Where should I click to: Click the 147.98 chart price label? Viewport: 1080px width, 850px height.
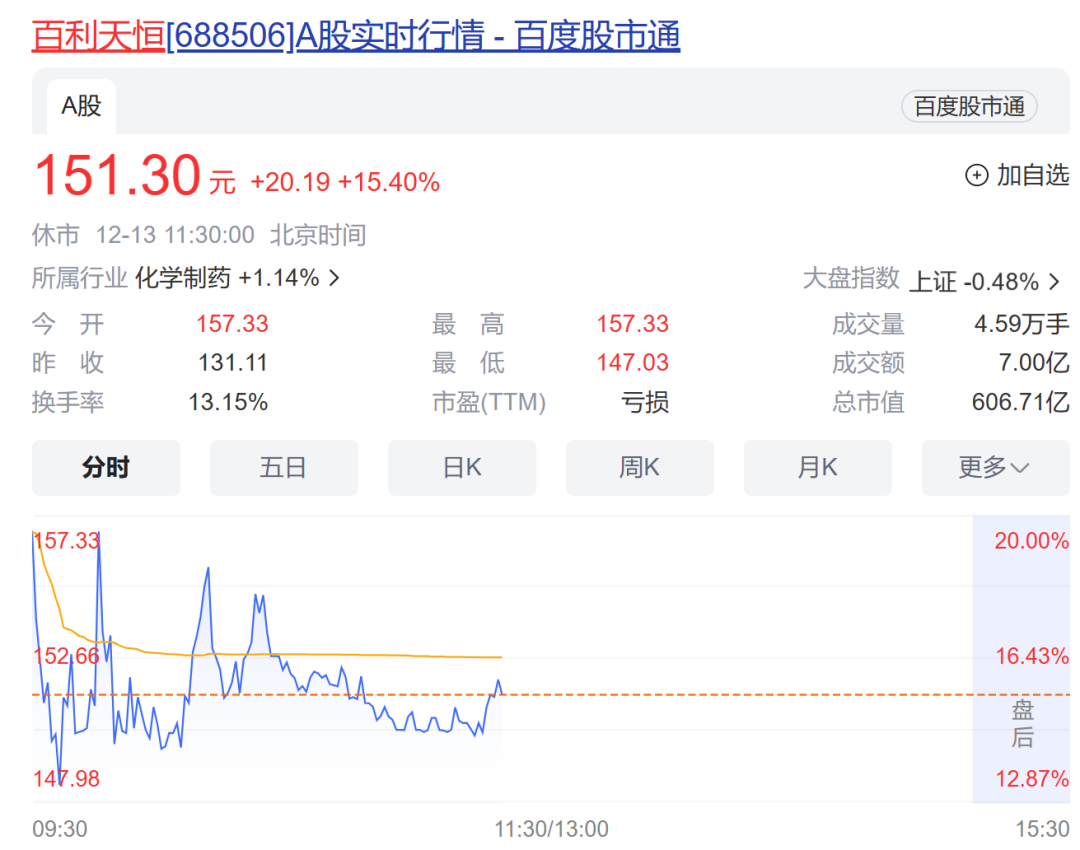(x=67, y=779)
